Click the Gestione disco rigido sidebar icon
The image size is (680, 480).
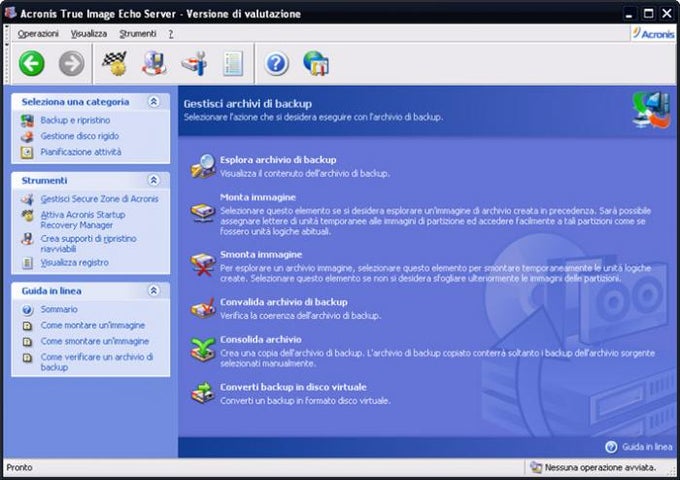click(x=27, y=137)
